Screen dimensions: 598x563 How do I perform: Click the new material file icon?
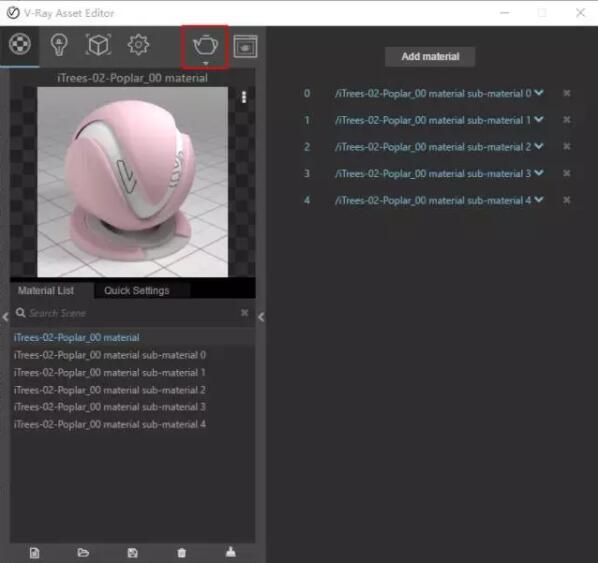34,553
